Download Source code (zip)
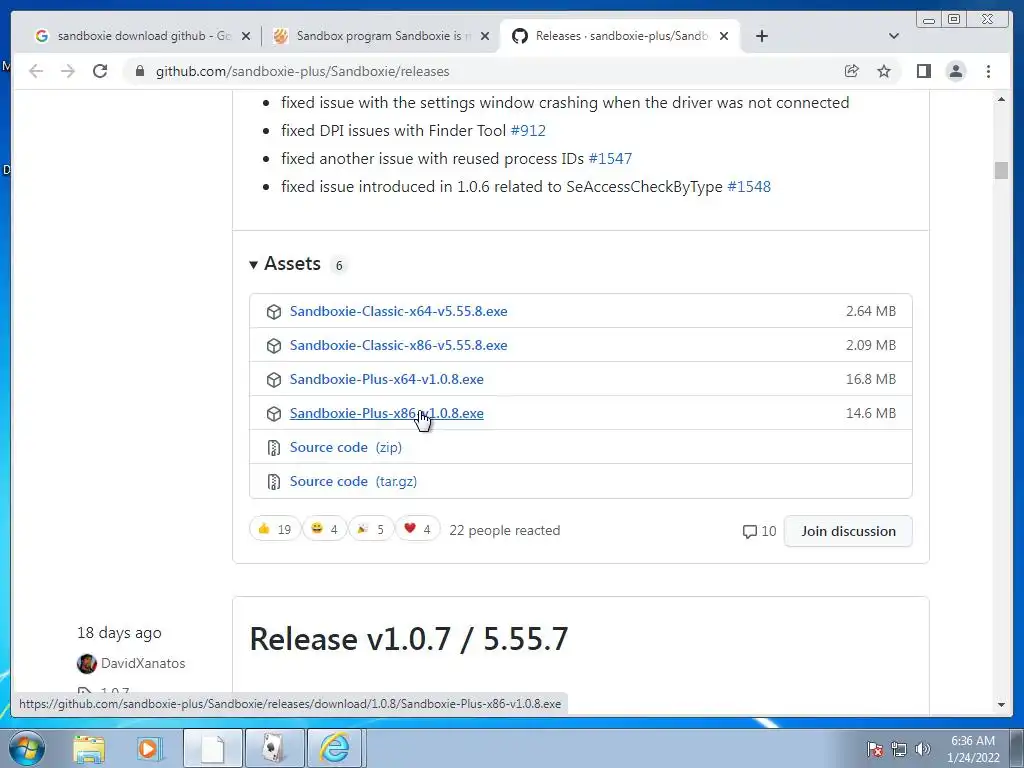The image size is (1024, 768). [x=345, y=447]
